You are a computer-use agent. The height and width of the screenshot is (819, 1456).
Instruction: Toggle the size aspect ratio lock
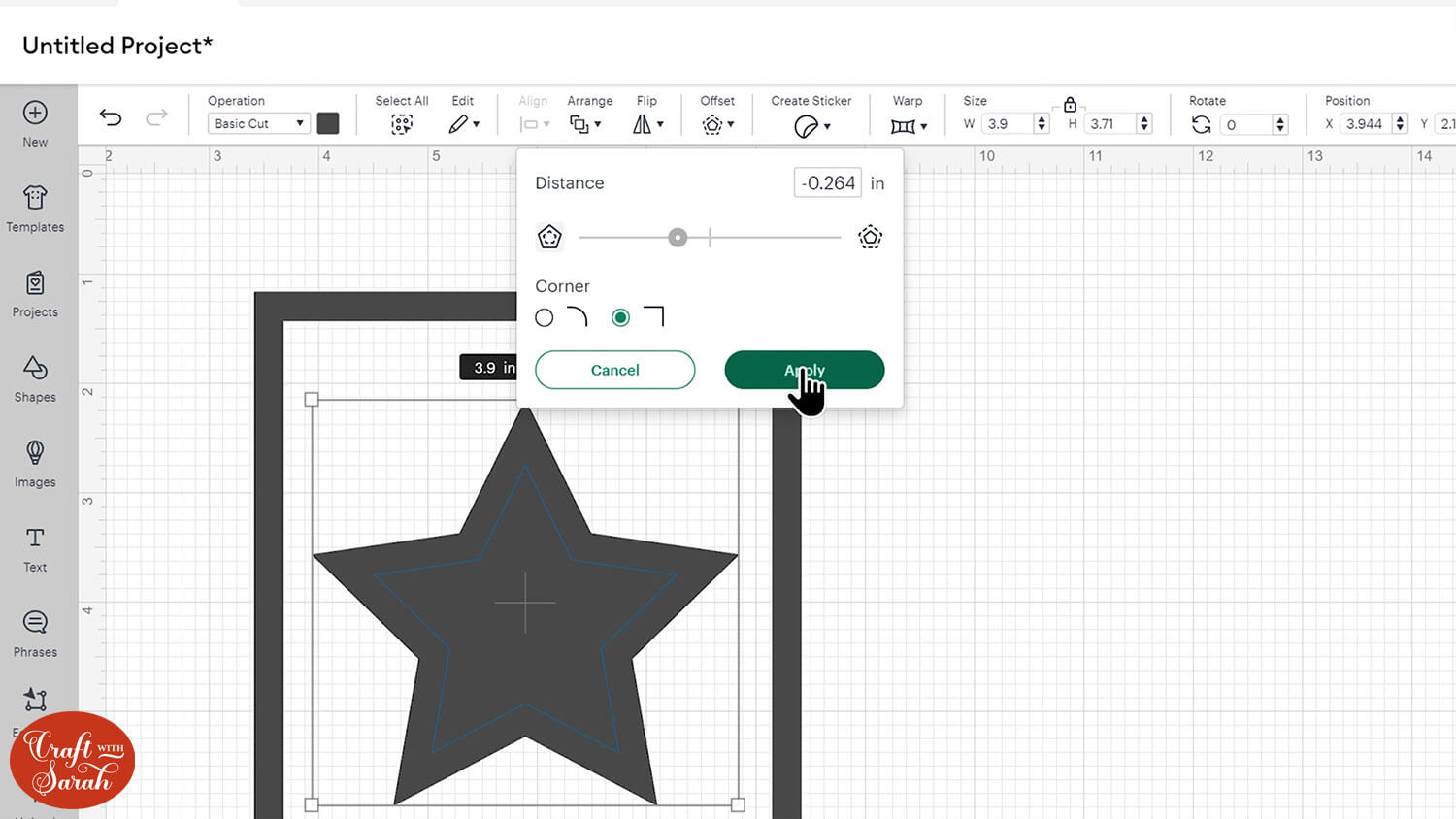(x=1070, y=105)
